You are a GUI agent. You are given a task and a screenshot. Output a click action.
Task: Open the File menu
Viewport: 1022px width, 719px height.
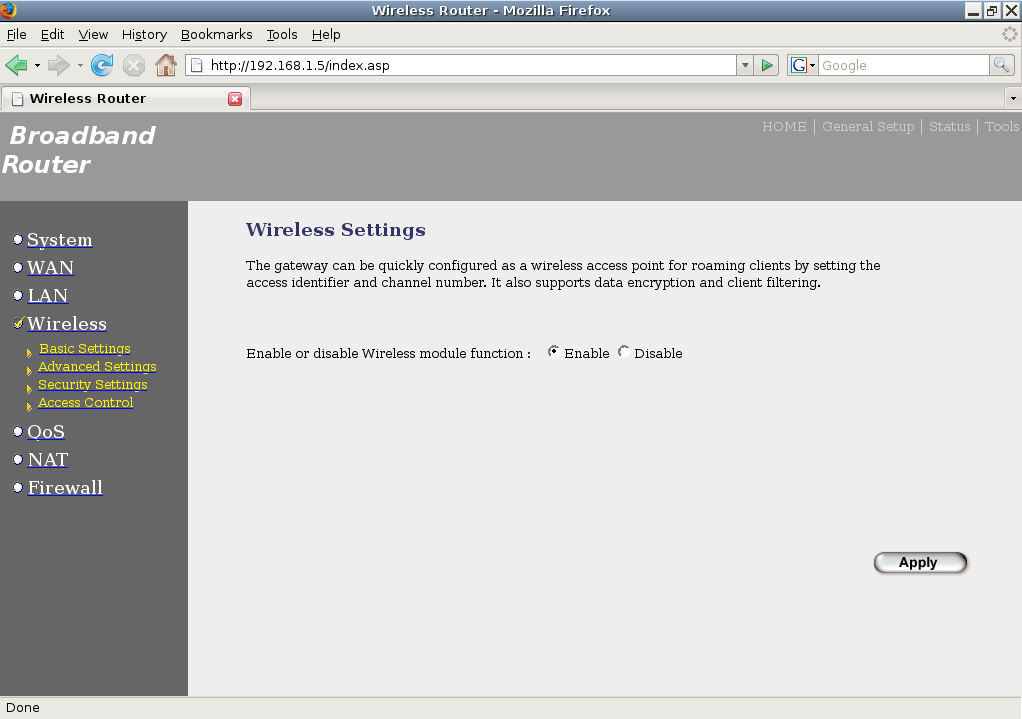click(x=16, y=35)
